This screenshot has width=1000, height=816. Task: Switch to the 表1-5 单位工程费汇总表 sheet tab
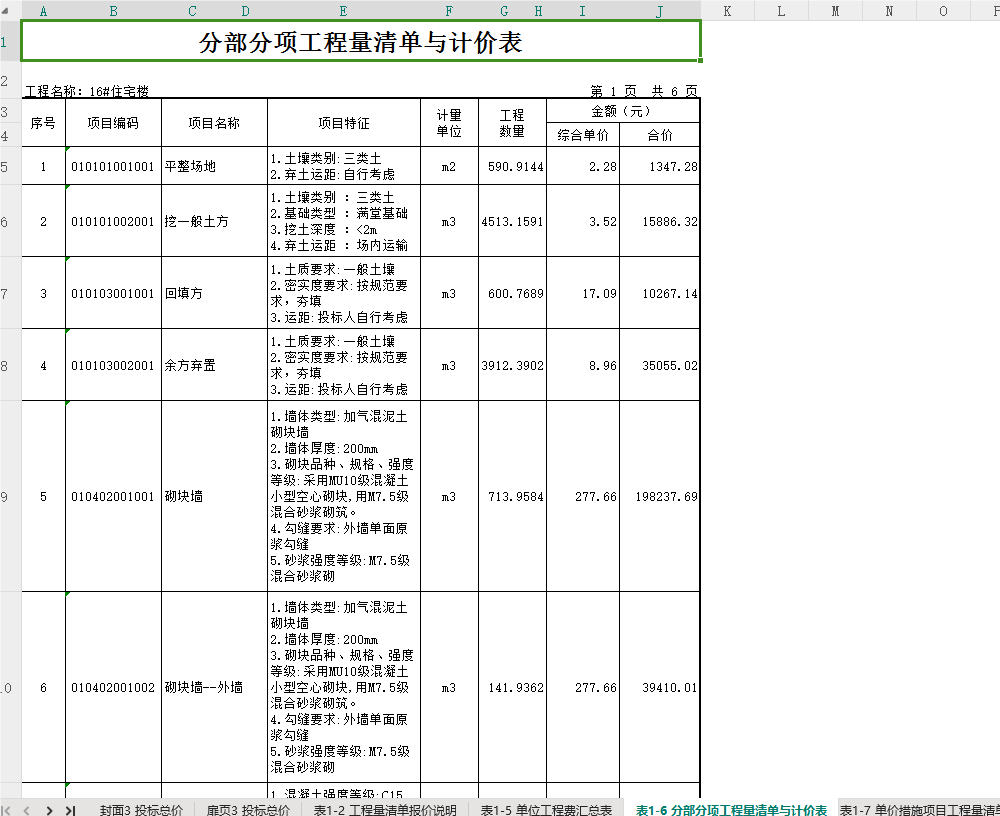[x=546, y=810]
